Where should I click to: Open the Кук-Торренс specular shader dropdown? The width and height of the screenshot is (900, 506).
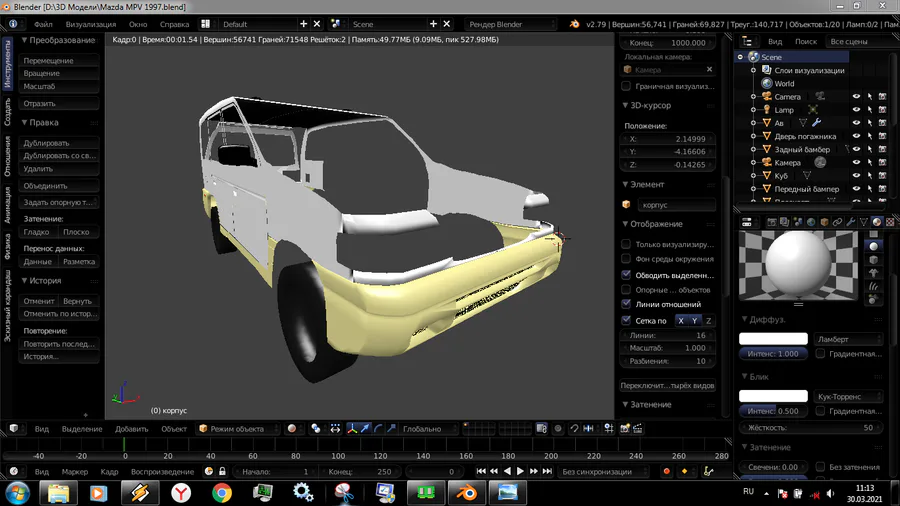(x=848, y=396)
